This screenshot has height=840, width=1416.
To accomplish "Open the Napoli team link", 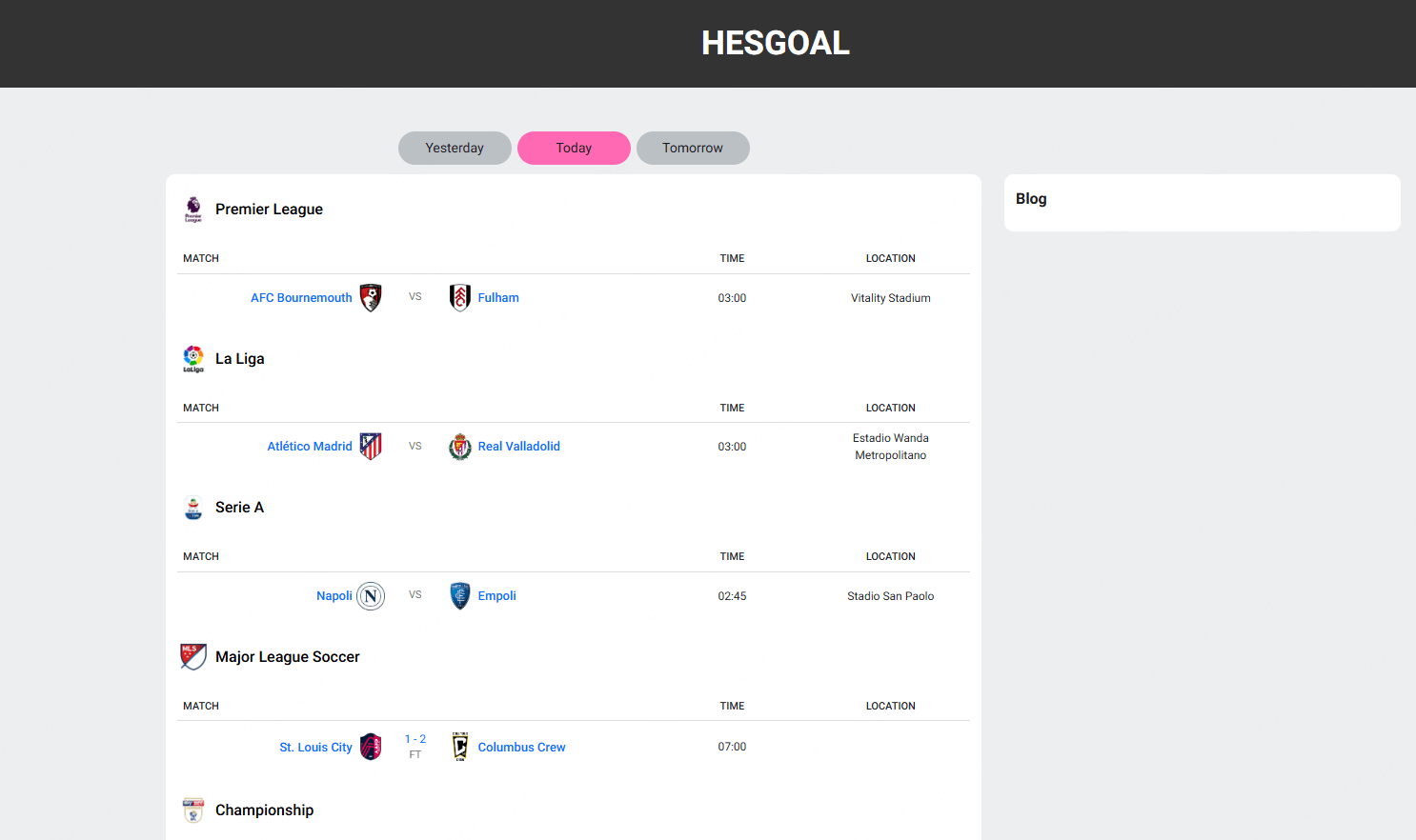I will 334,596.
